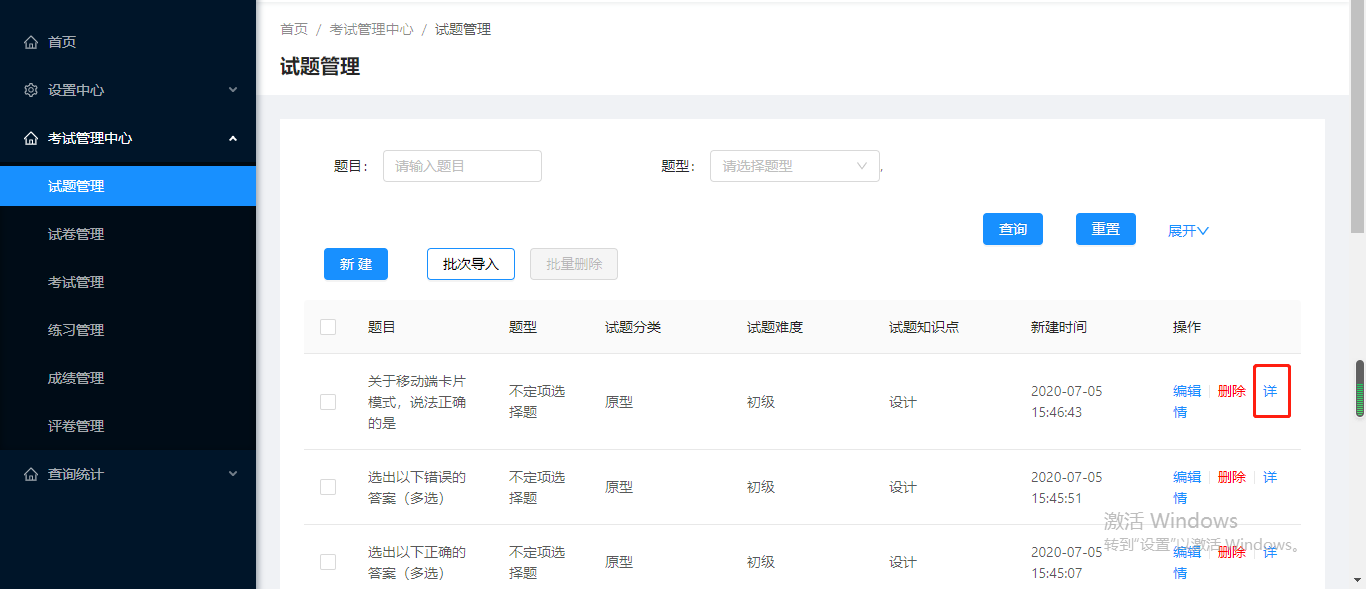This screenshot has width=1366, height=589.
Task: Click the disabled 批量删除 button
Action: point(574,264)
